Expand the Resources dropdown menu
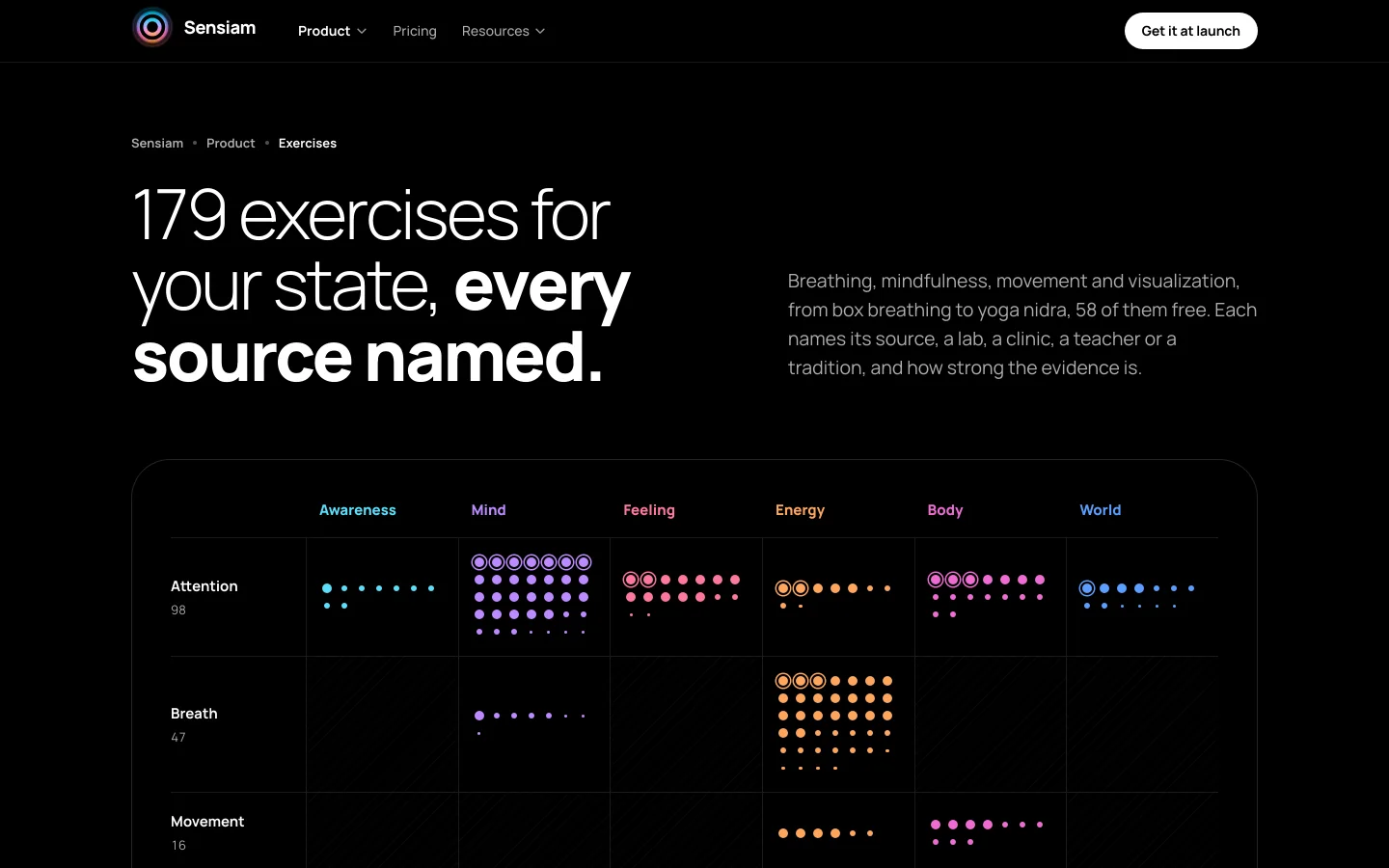This screenshot has width=1389, height=868. click(504, 31)
